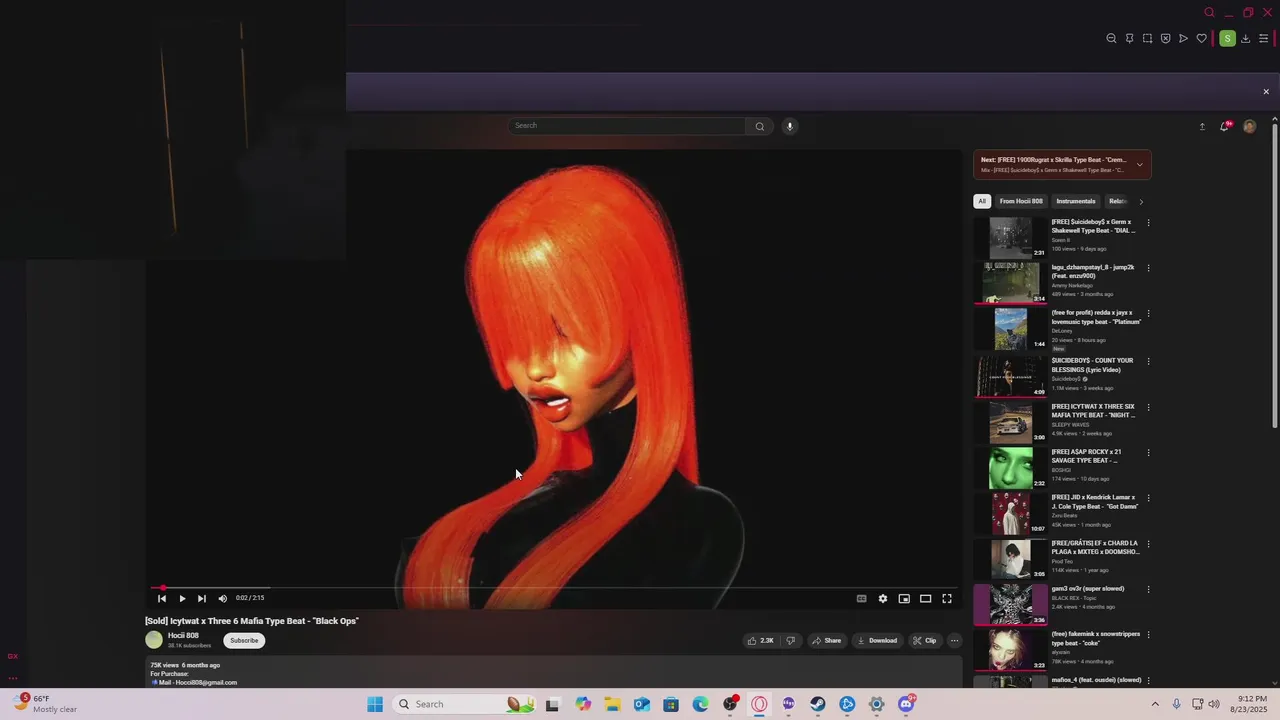This screenshot has height=720, width=1280.
Task: Select the All filter chip
Action: (x=982, y=201)
